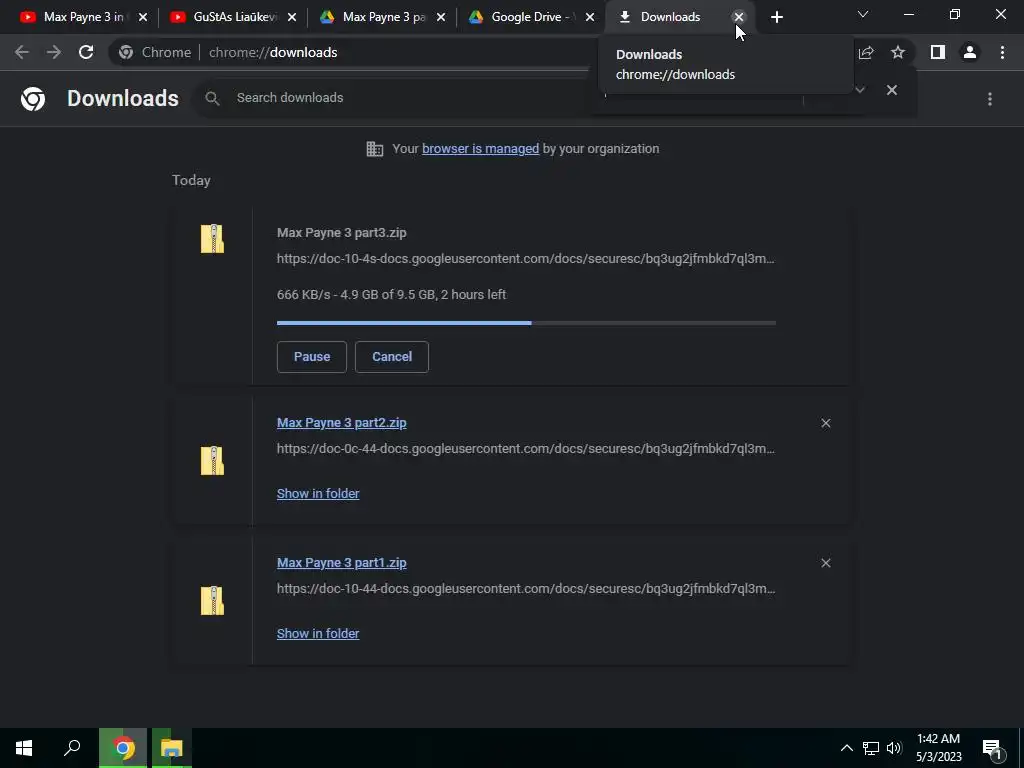1024x768 pixels.
Task: Focus the Search downloads field
Action: (x=398, y=98)
